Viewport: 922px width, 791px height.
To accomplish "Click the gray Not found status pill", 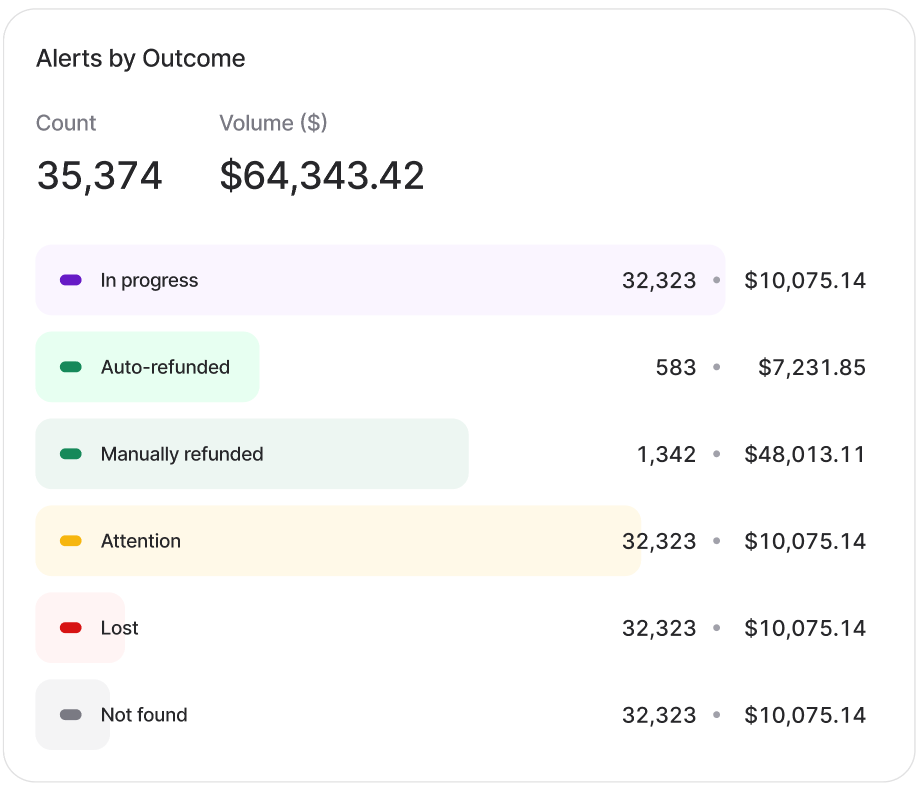I will tap(71, 715).
